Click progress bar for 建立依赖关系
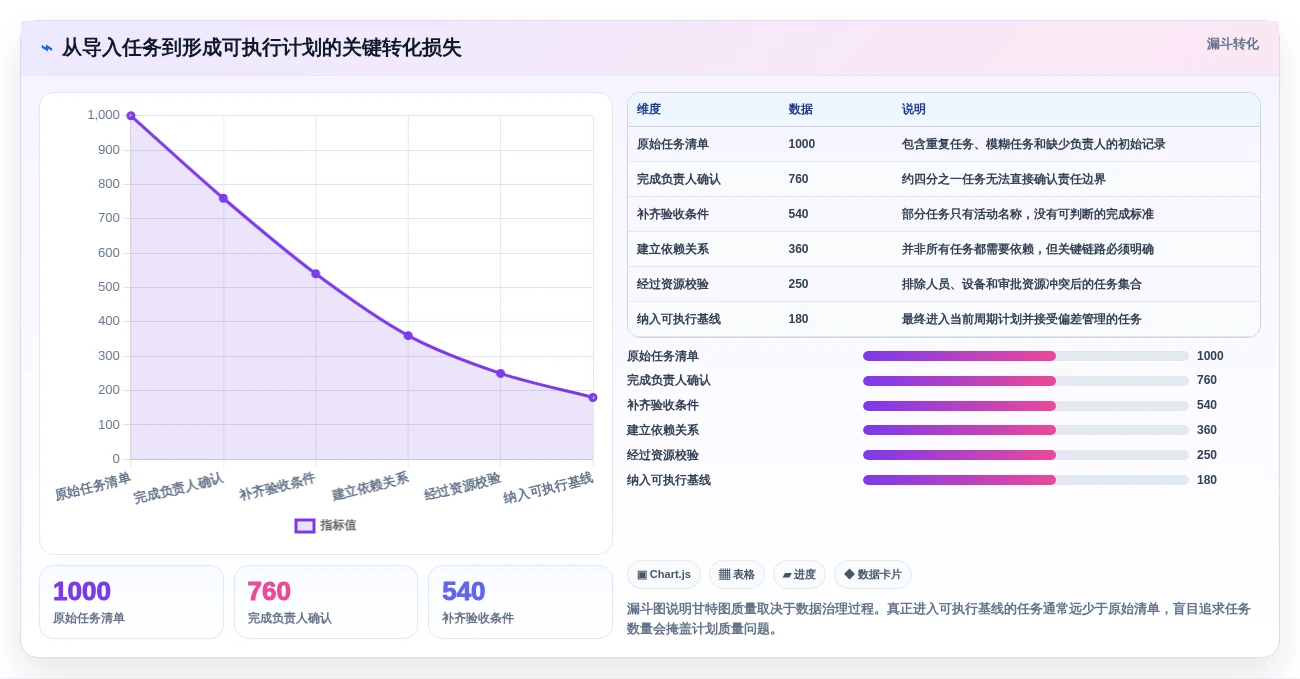The image size is (1300, 679). tap(1026, 430)
